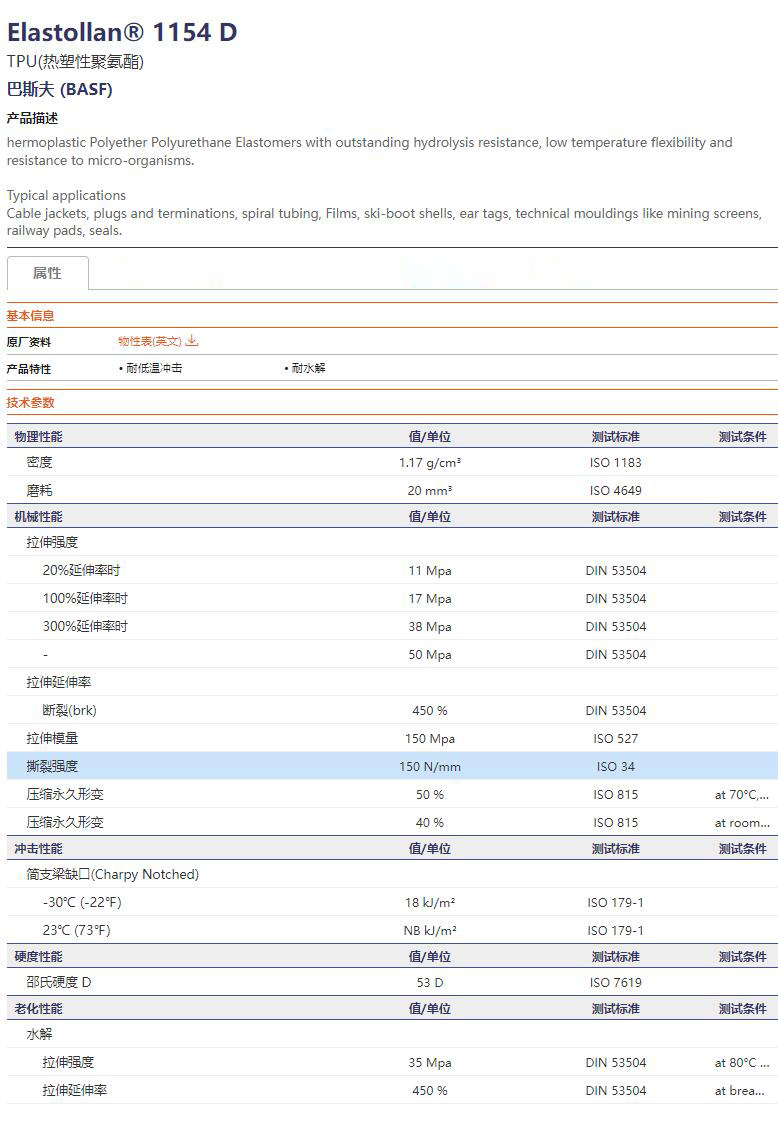Click the 150 Mpa tensile modulus value

pyautogui.click(x=430, y=739)
